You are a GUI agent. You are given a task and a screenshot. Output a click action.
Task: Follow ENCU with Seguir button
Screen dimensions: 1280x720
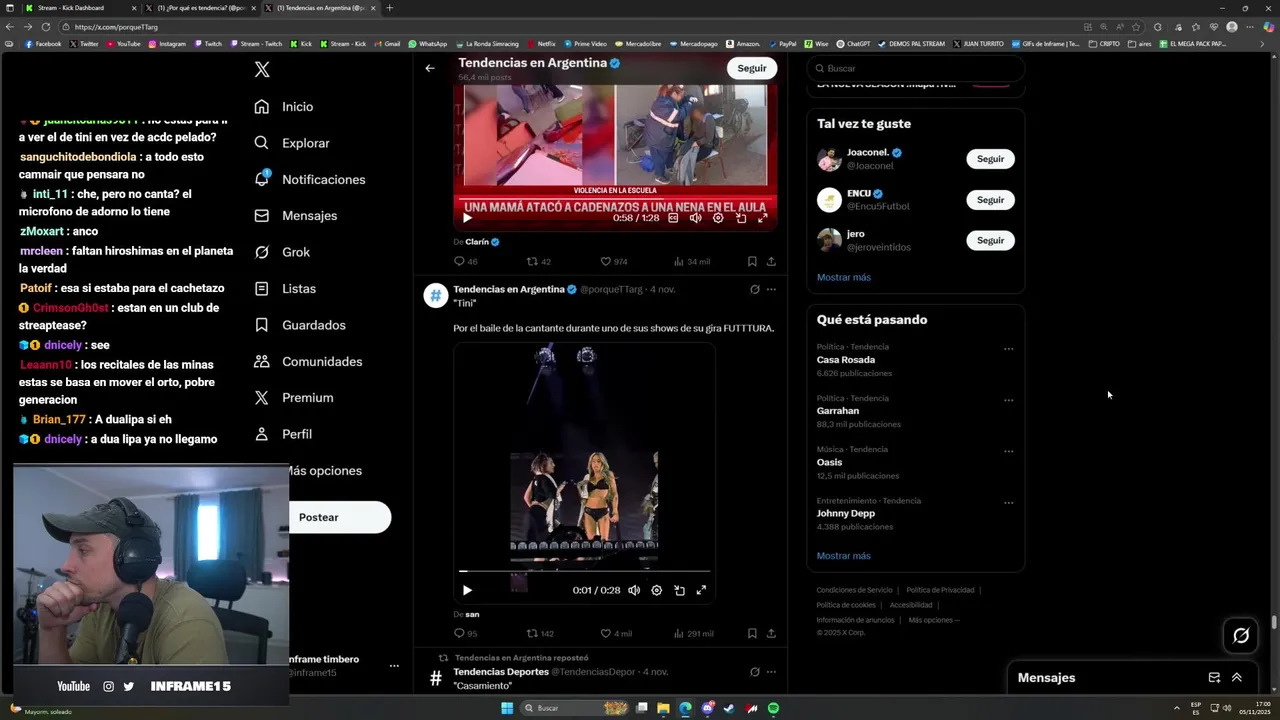pyautogui.click(x=990, y=200)
